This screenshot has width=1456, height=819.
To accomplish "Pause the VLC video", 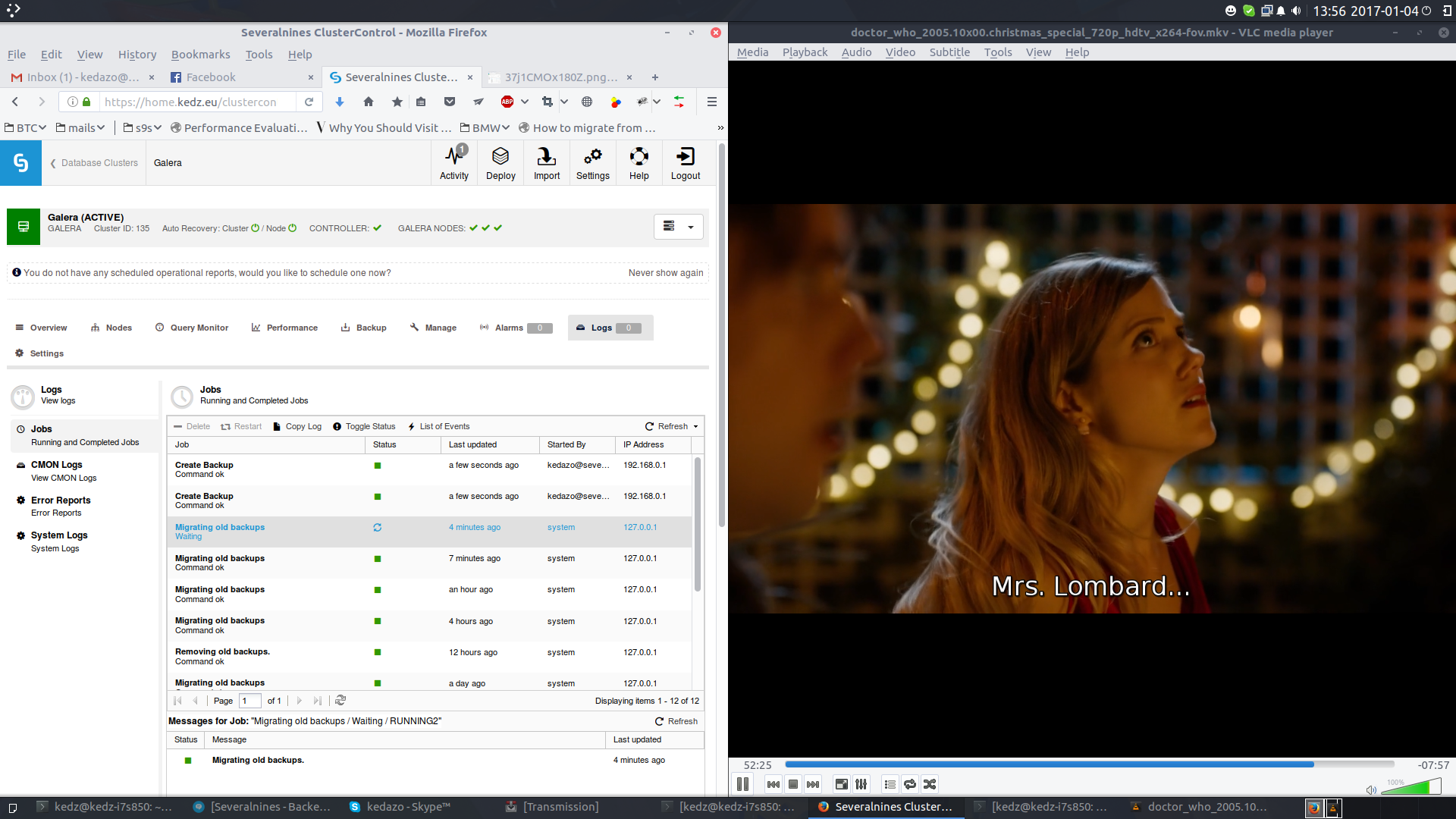I will tap(742, 784).
